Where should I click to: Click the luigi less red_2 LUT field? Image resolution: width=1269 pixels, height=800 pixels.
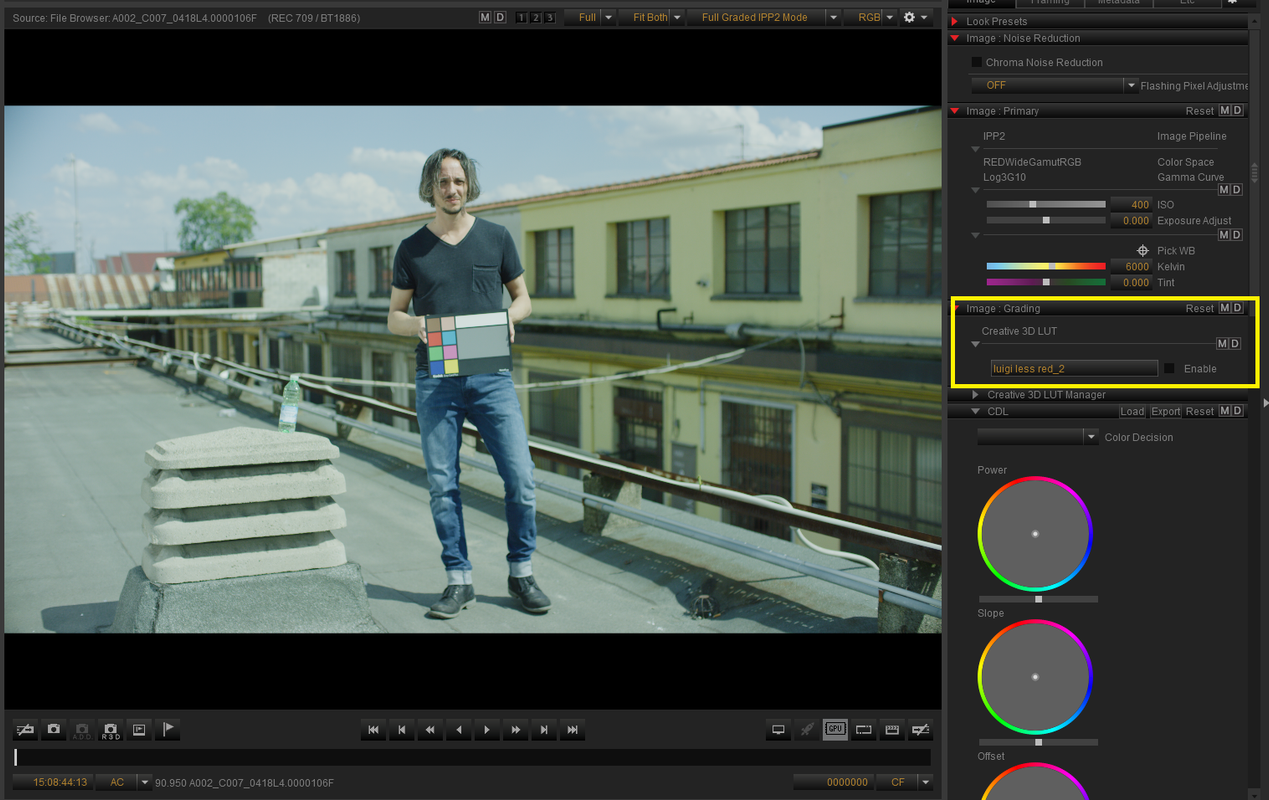click(1074, 369)
